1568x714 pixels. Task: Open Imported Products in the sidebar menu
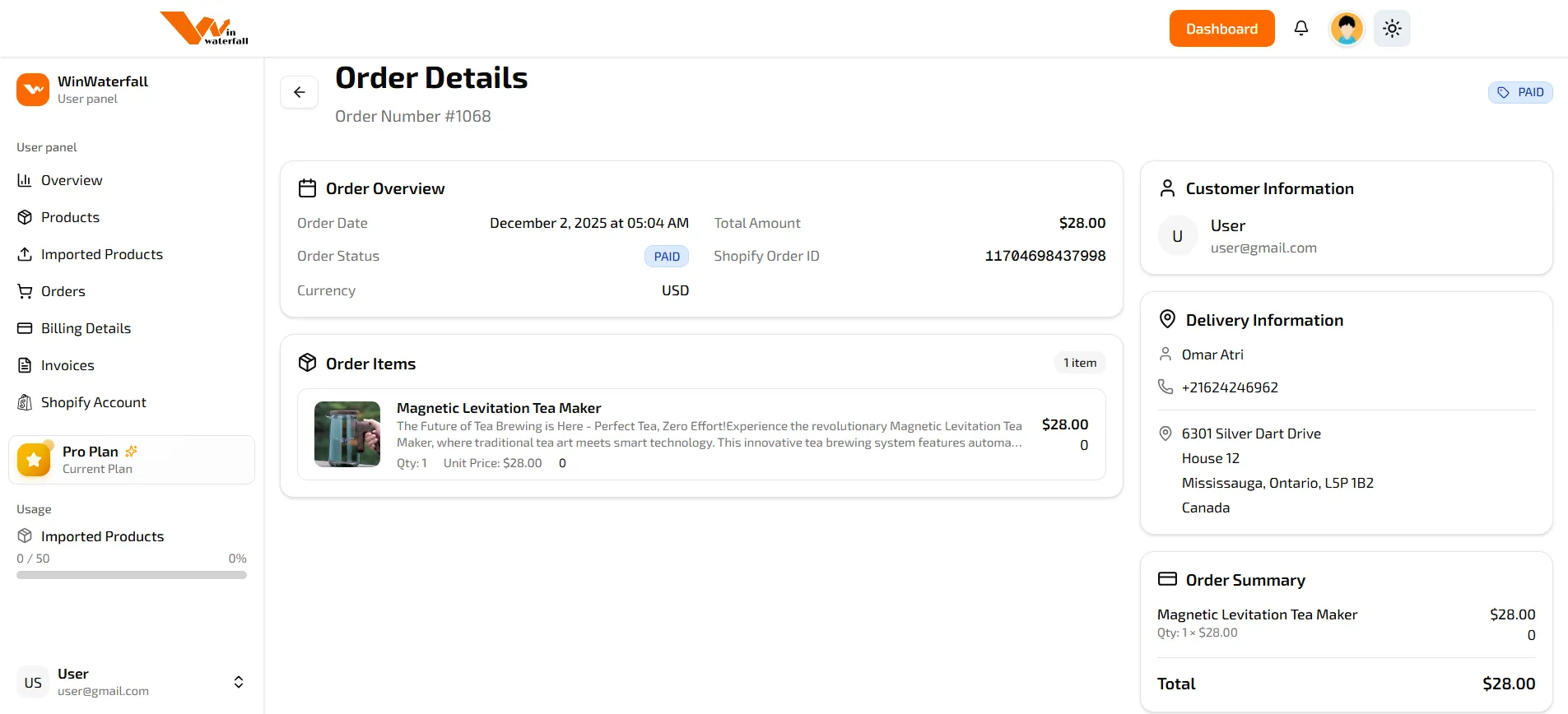coord(101,254)
